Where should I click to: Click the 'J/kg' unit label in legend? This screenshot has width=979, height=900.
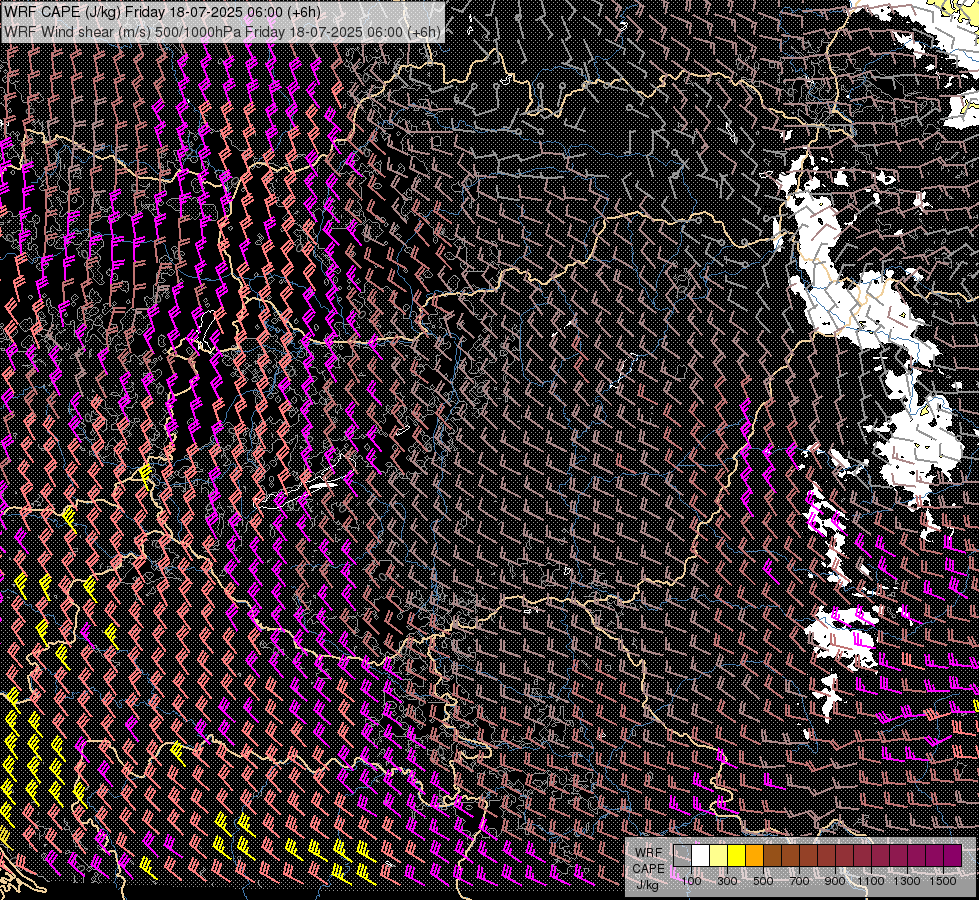pos(648,885)
